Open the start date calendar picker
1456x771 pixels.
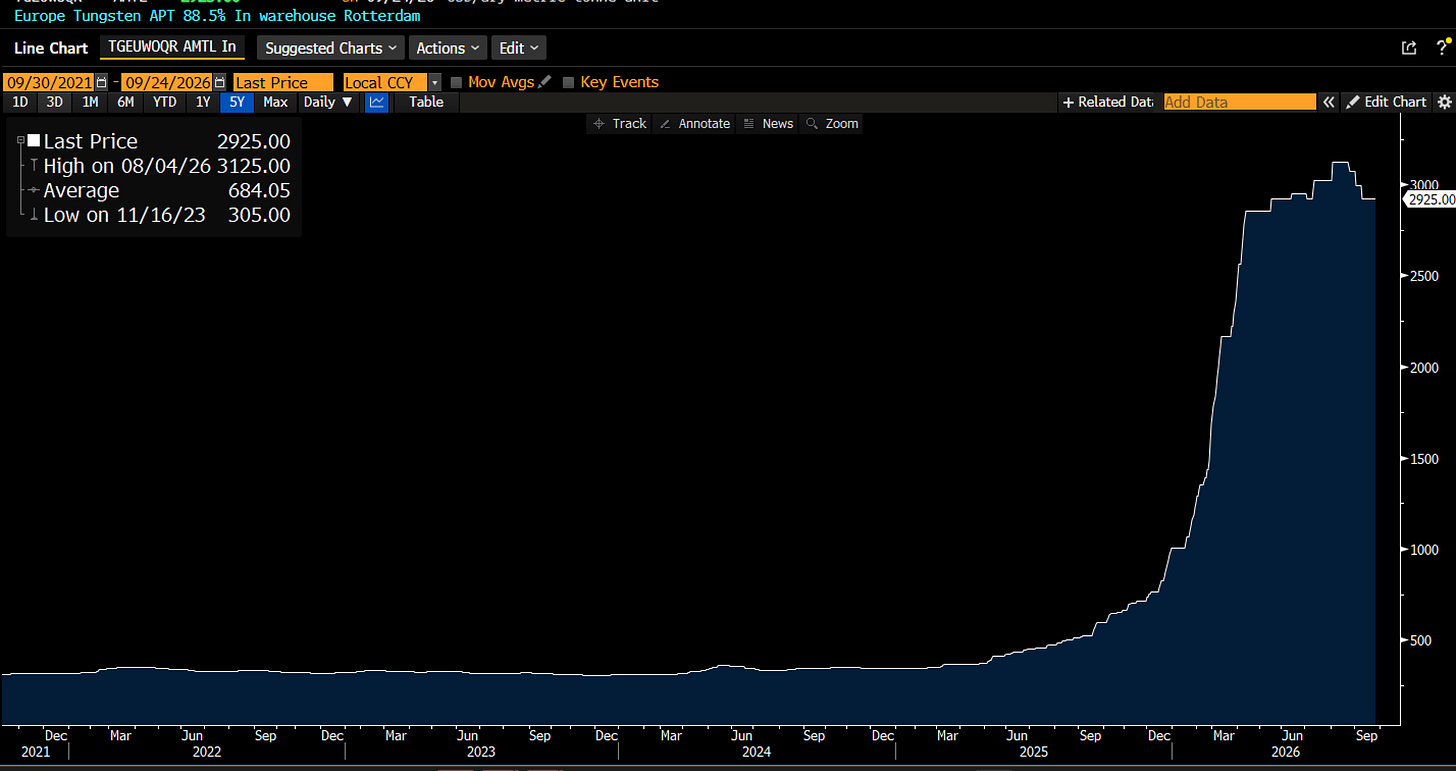click(101, 82)
